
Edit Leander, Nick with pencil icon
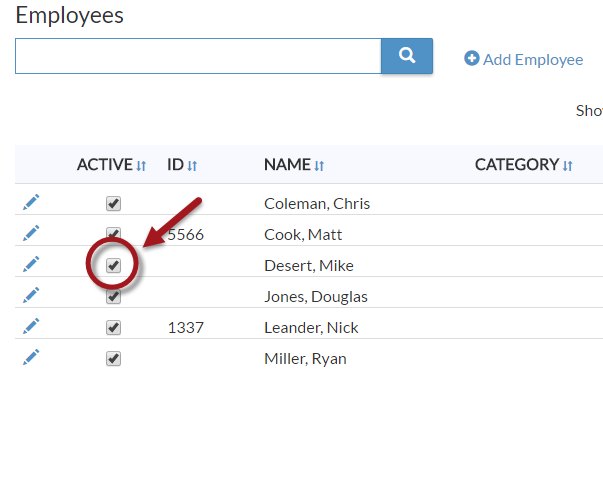pyautogui.click(x=31, y=326)
